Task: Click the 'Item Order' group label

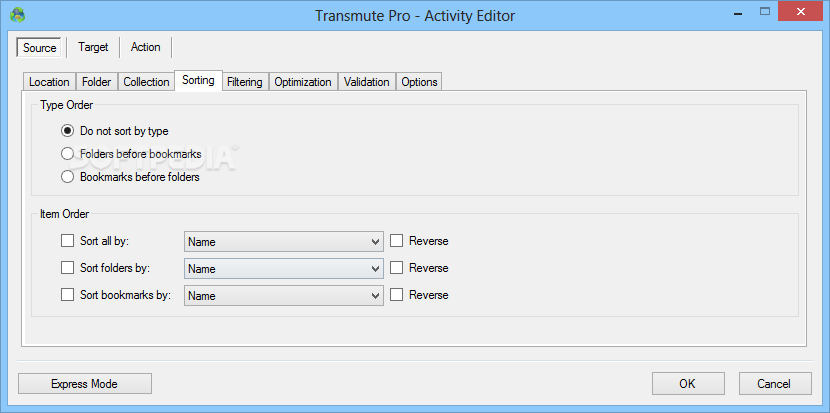Action: click(65, 214)
